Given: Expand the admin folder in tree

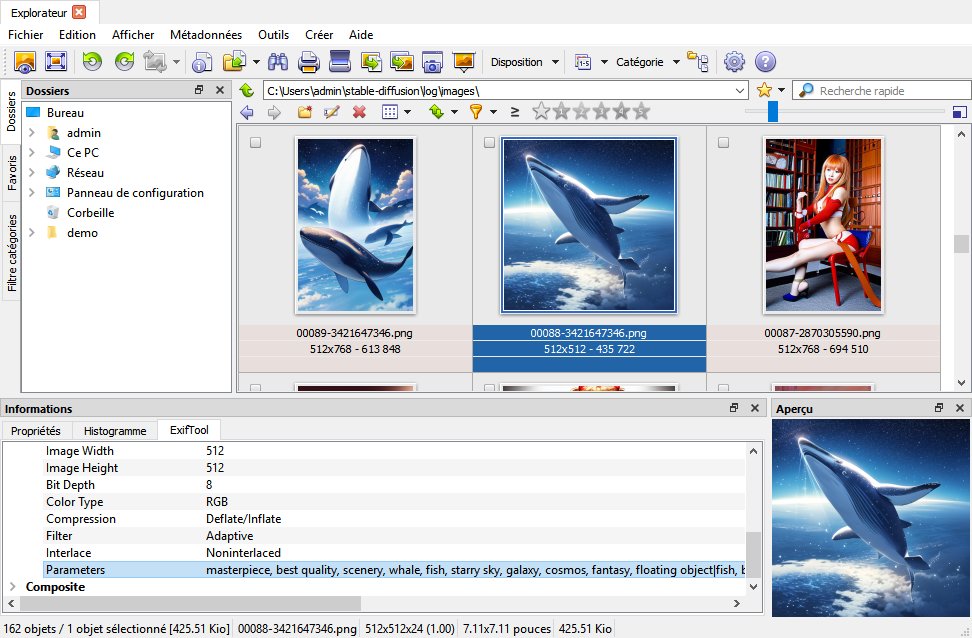Looking at the screenshot, I should click(32, 133).
